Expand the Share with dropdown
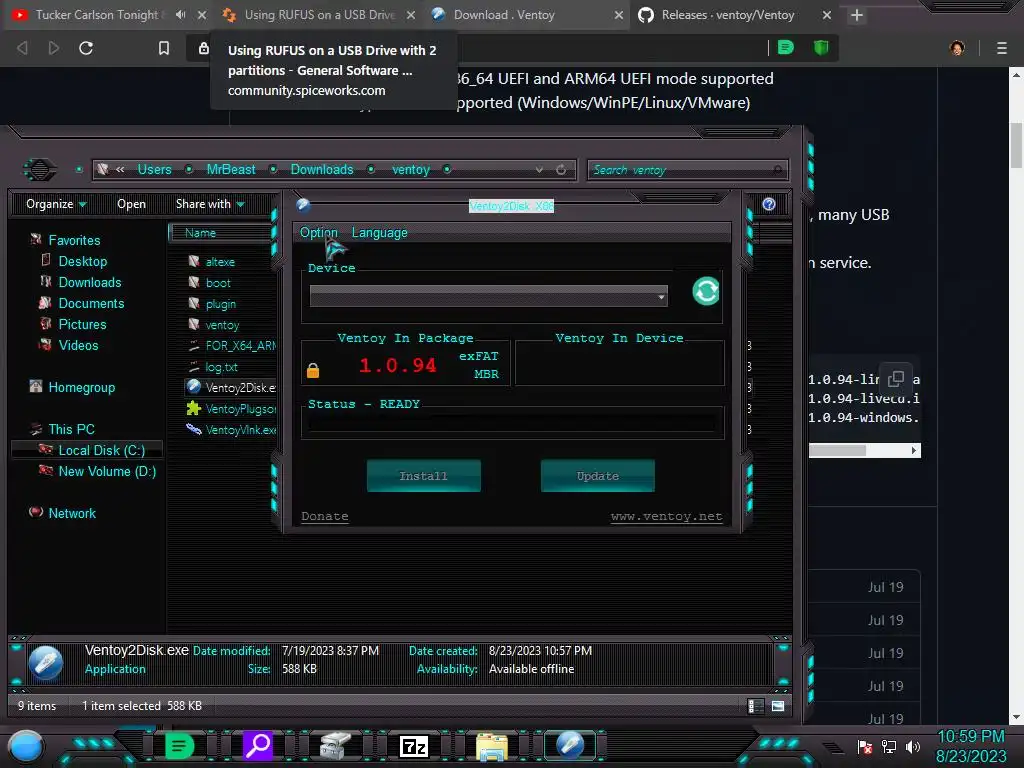1024x768 pixels. pyautogui.click(x=210, y=204)
